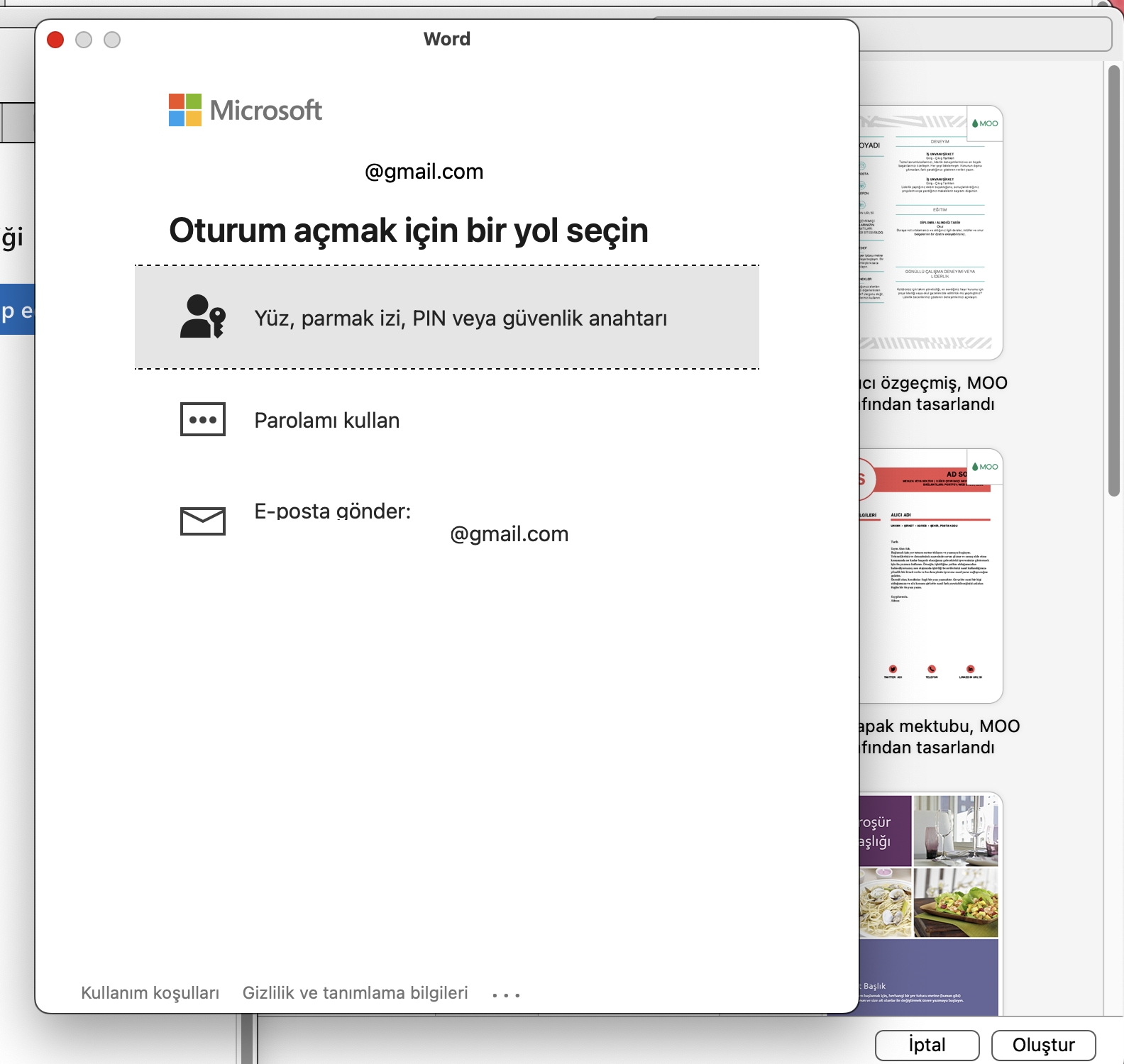Screen dimensions: 1124x1064
Task: Click the kapak mektubu, MOO template caption
Action: pyautogui.click(x=938, y=736)
